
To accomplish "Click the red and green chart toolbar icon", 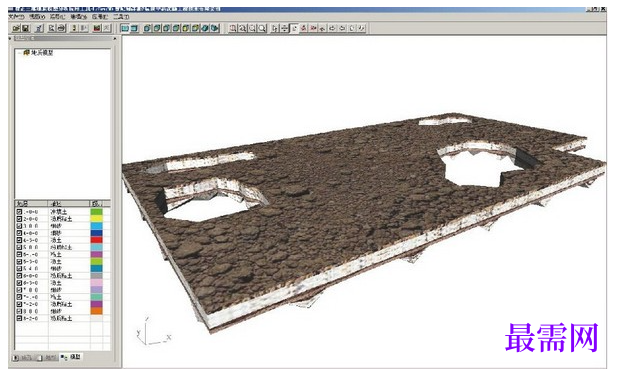I will click(x=97, y=28).
